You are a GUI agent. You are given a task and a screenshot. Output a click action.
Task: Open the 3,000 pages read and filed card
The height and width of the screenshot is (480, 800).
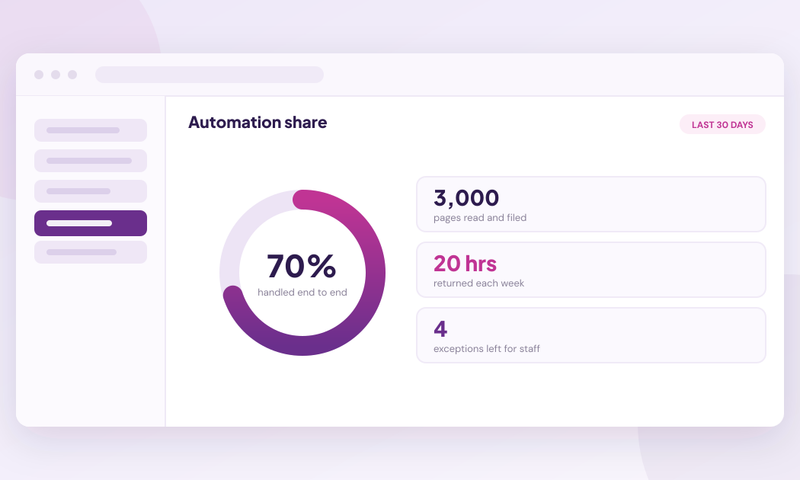(591, 204)
